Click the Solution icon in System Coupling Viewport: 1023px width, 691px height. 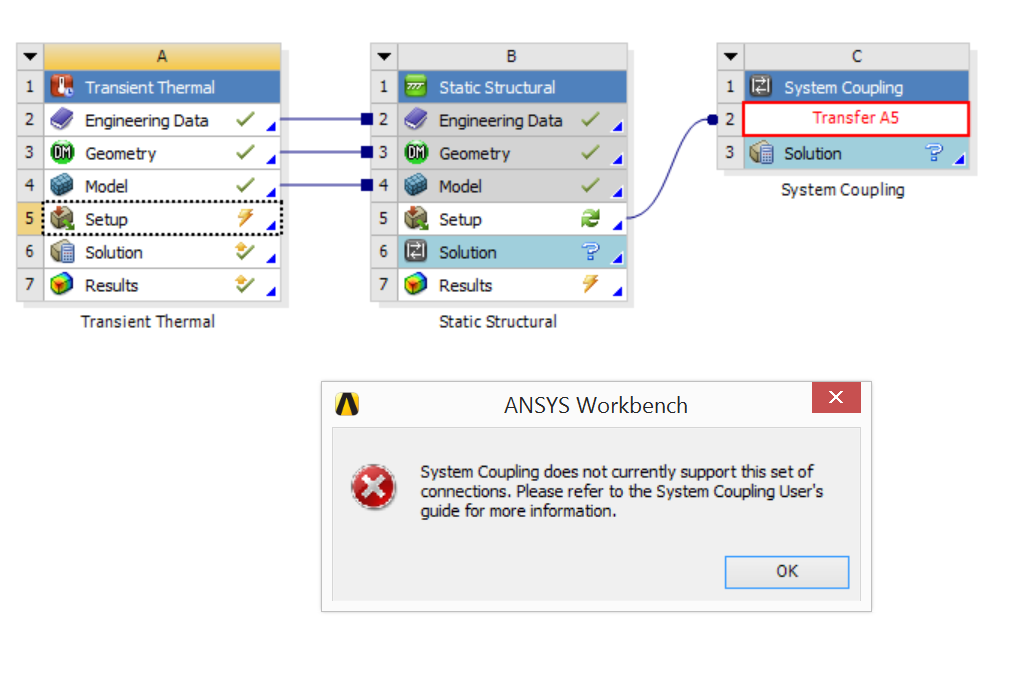pyautogui.click(x=761, y=153)
